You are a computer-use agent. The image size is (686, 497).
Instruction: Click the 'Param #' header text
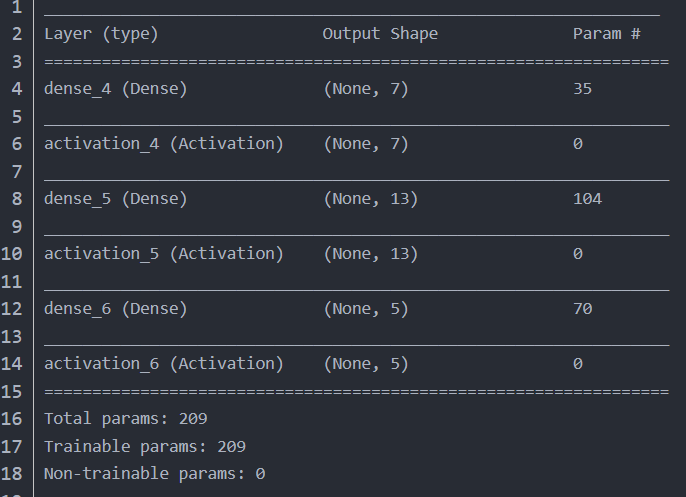(606, 34)
